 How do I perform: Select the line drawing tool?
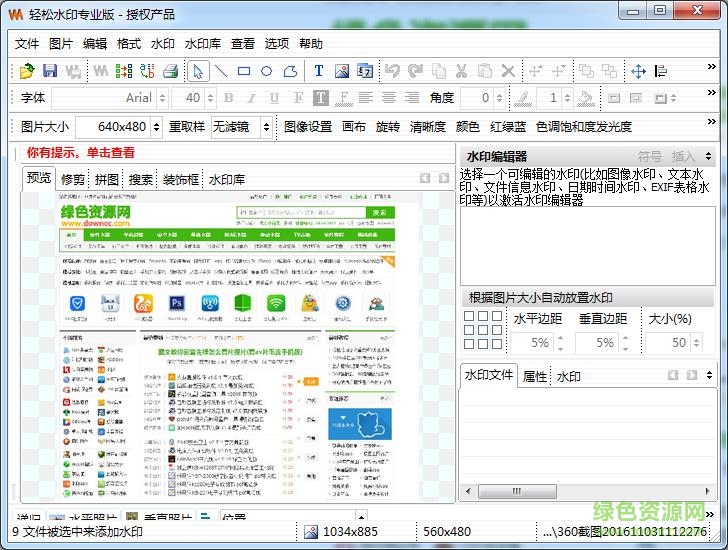tap(221, 71)
